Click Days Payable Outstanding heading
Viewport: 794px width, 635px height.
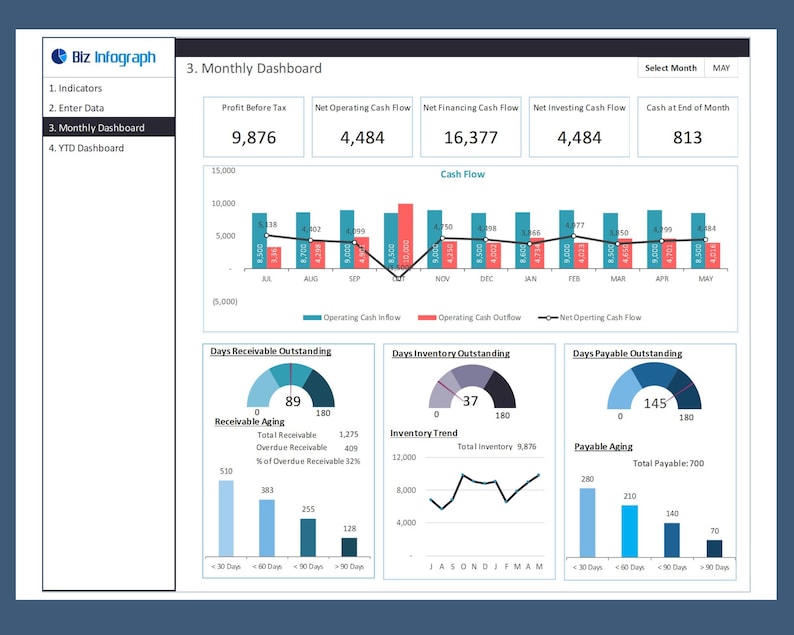(627, 353)
